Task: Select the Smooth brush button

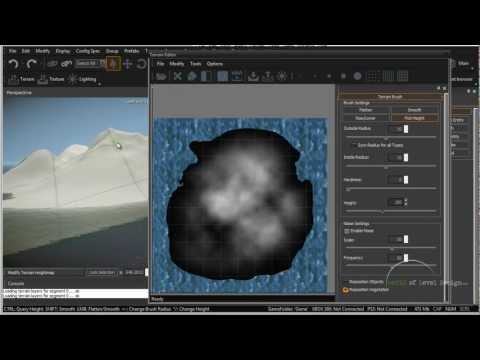Action: click(414, 110)
